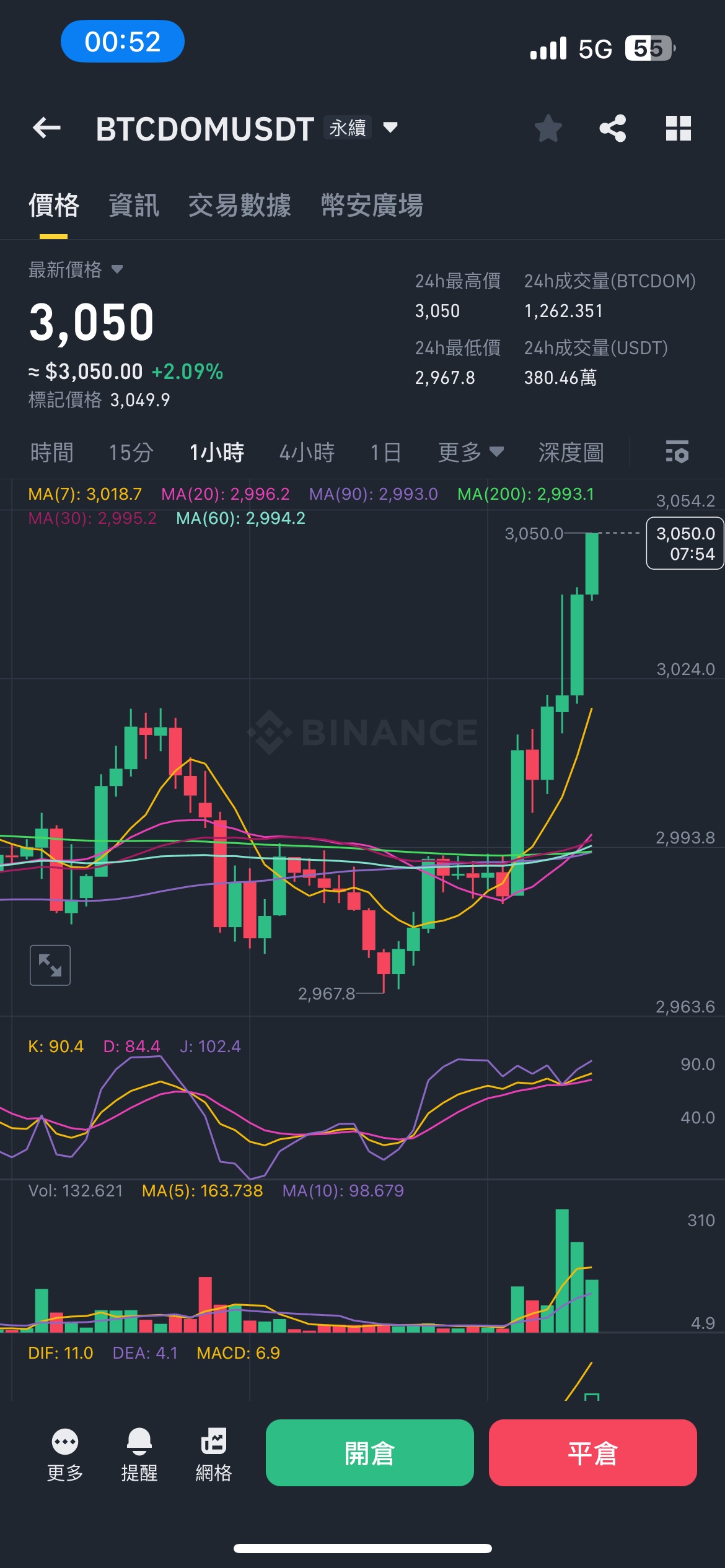Image resolution: width=725 pixels, height=1568 pixels.
Task: Select the 1日 timeframe
Action: point(386,452)
